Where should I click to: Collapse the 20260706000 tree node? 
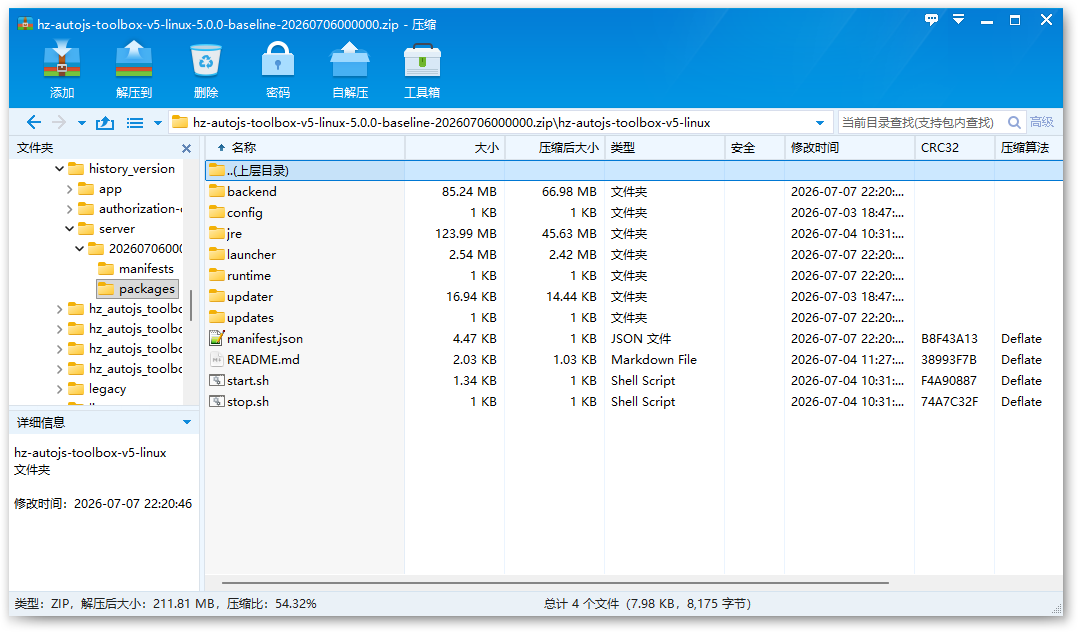79,248
